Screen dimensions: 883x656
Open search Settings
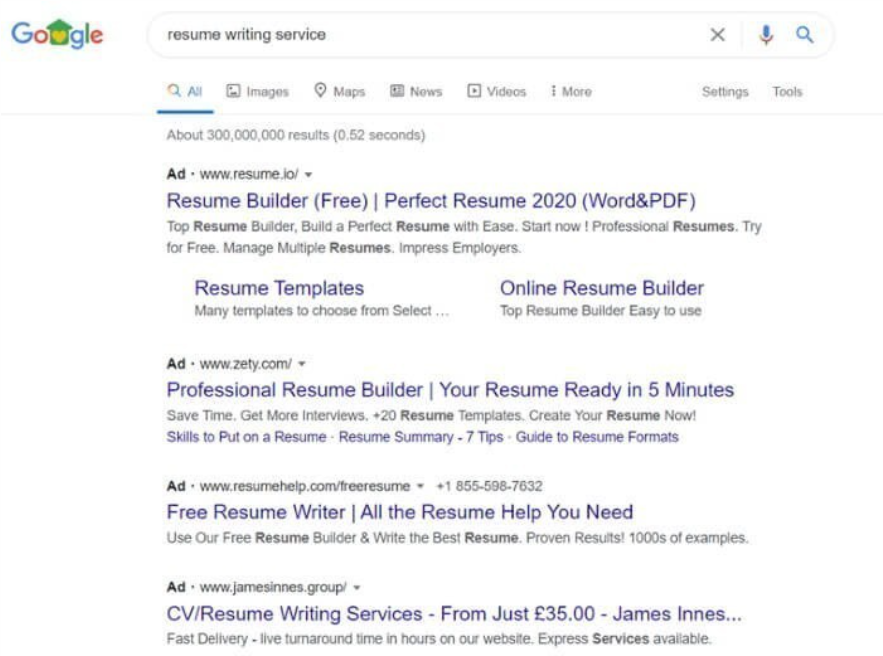(724, 91)
